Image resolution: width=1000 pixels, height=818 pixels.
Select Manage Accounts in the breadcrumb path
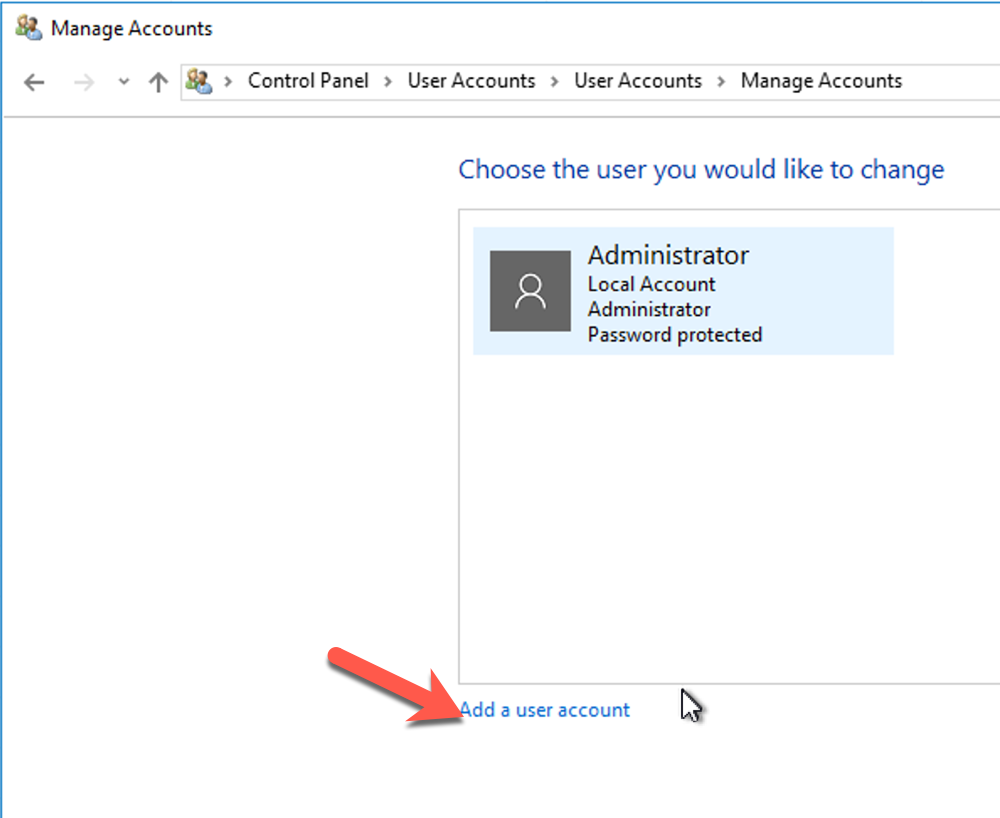(x=821, y=81)
